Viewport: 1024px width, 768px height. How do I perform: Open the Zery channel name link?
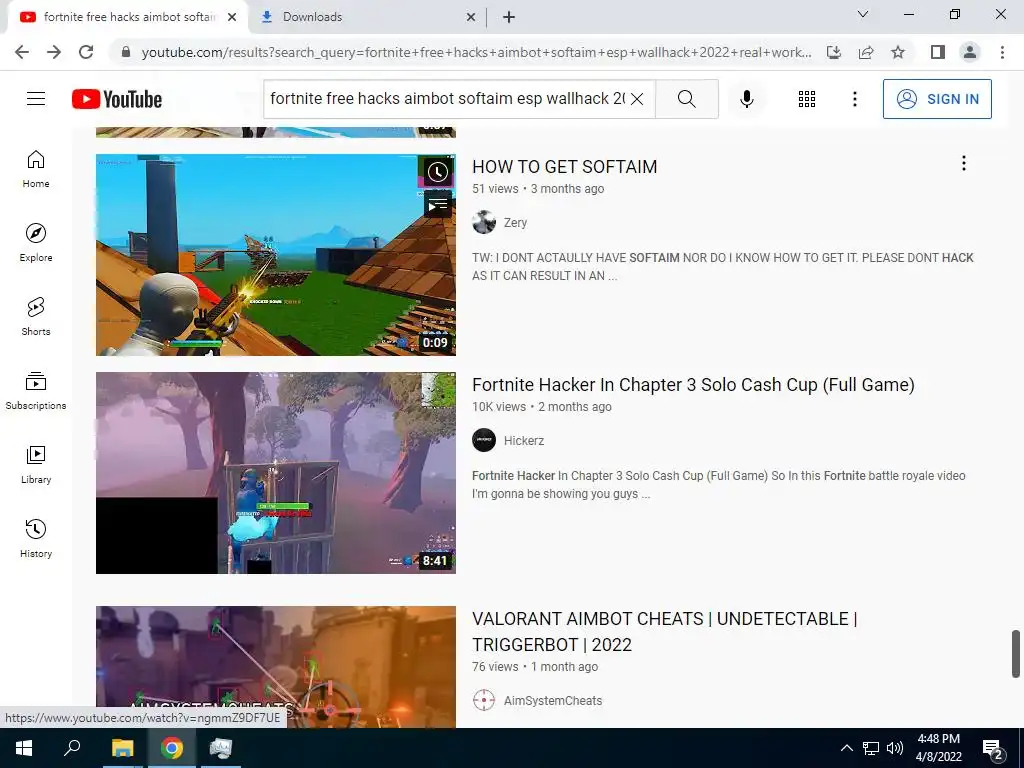pos(515,223)
